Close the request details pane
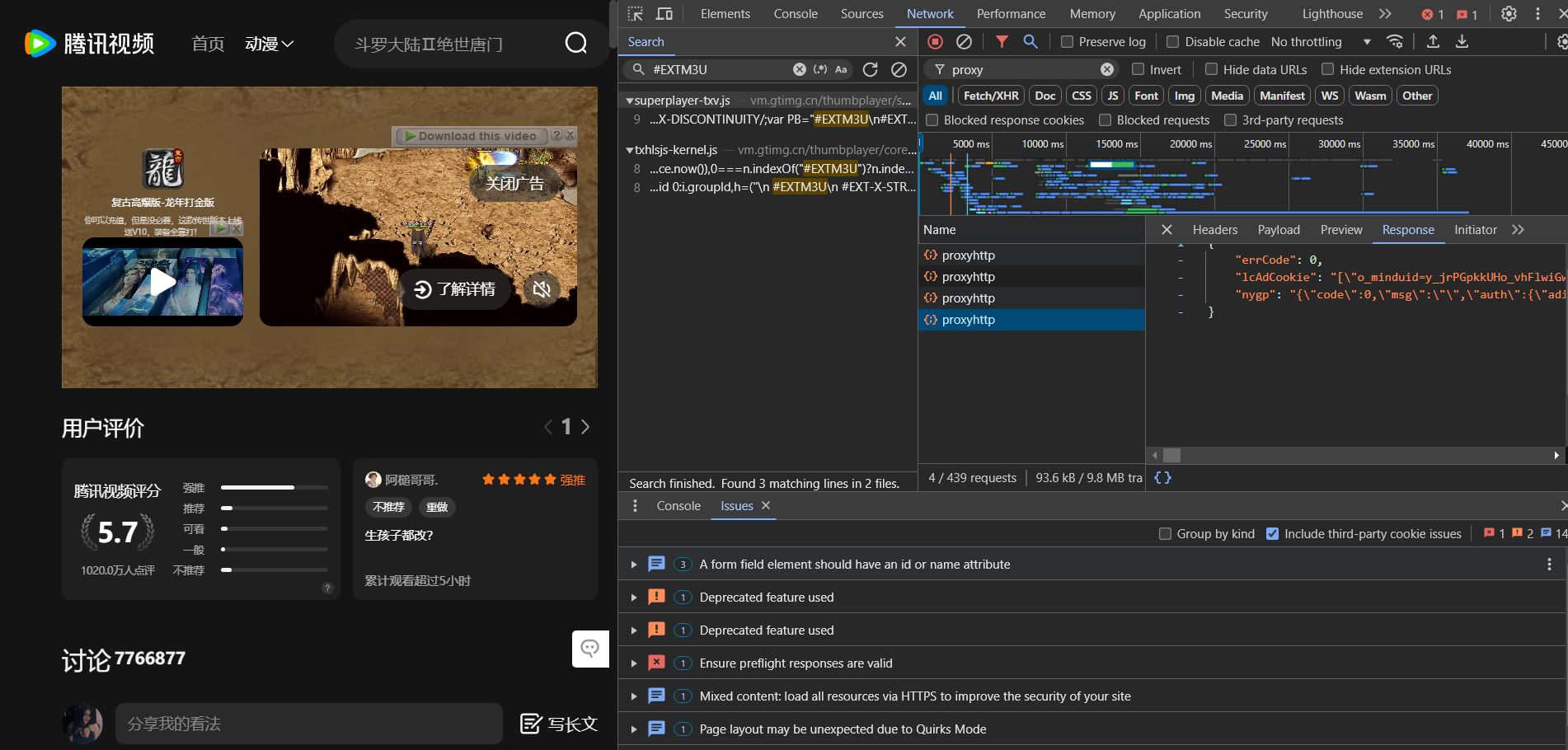This screenshot has width=1568, height=750. pos(1167,230)
